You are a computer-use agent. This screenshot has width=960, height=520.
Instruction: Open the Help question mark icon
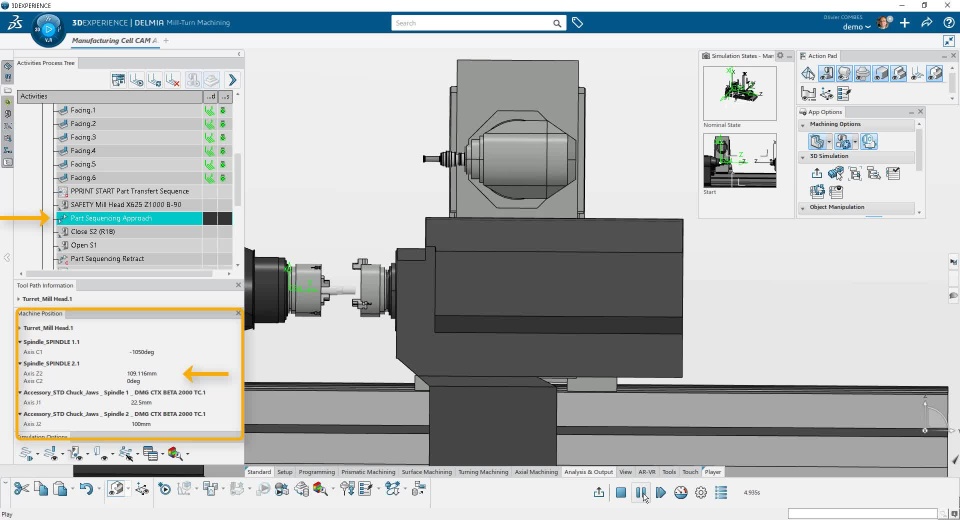[x=948, y=23]
